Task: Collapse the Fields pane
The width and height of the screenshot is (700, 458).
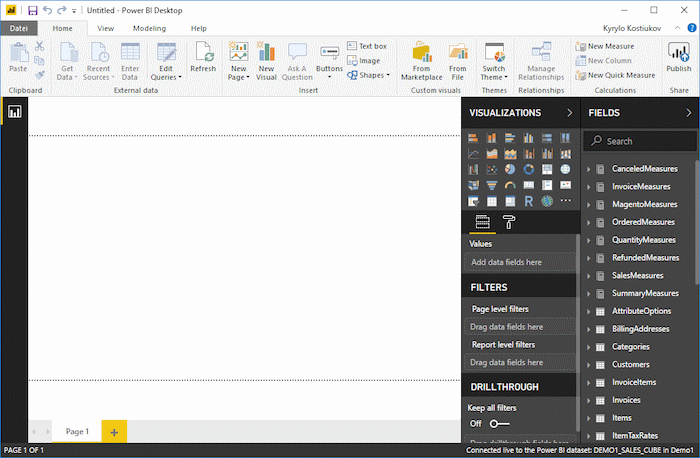Action: pos(688,113)
